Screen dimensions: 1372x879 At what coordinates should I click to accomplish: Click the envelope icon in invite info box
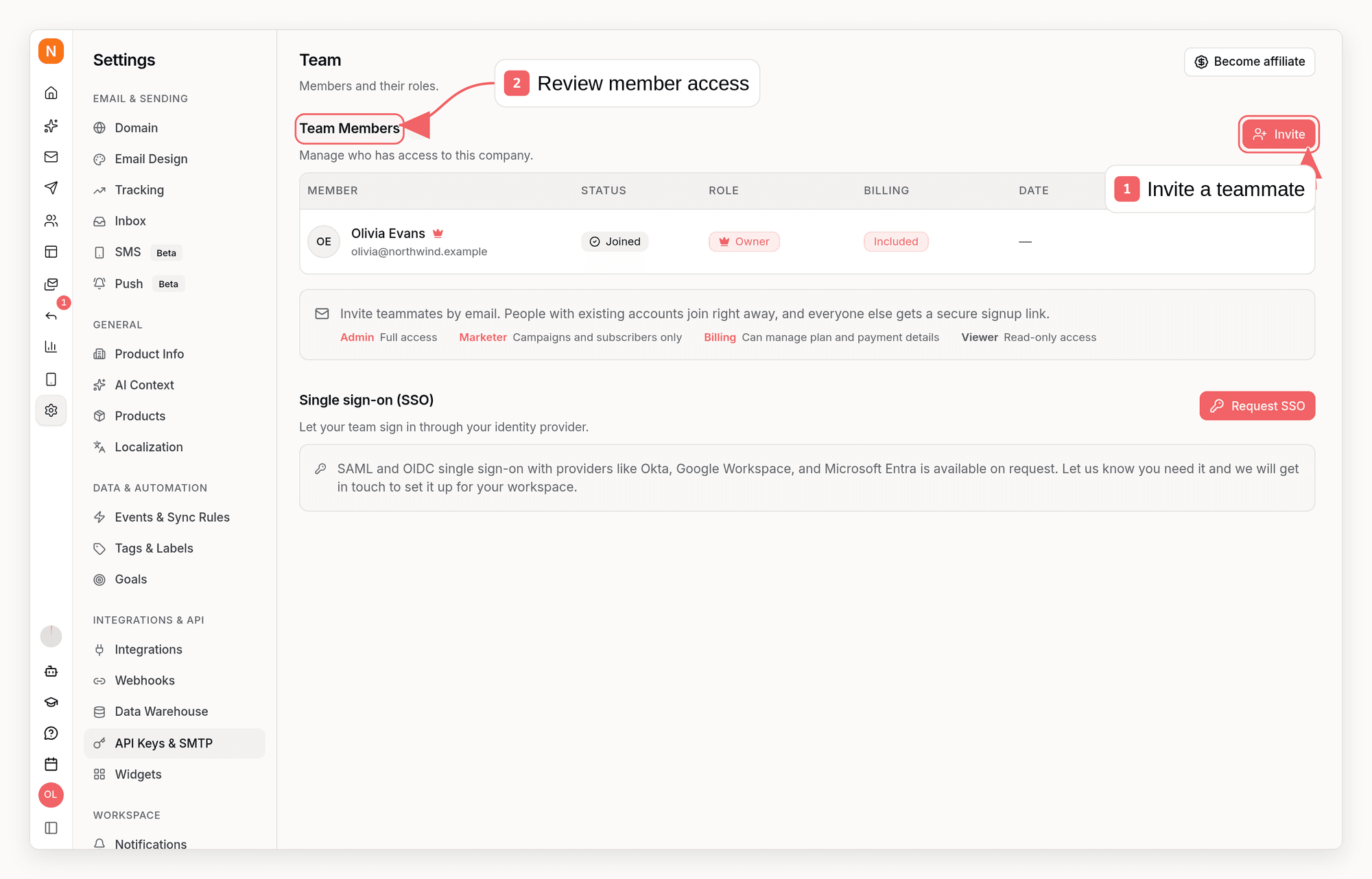(x=322, y=314)
